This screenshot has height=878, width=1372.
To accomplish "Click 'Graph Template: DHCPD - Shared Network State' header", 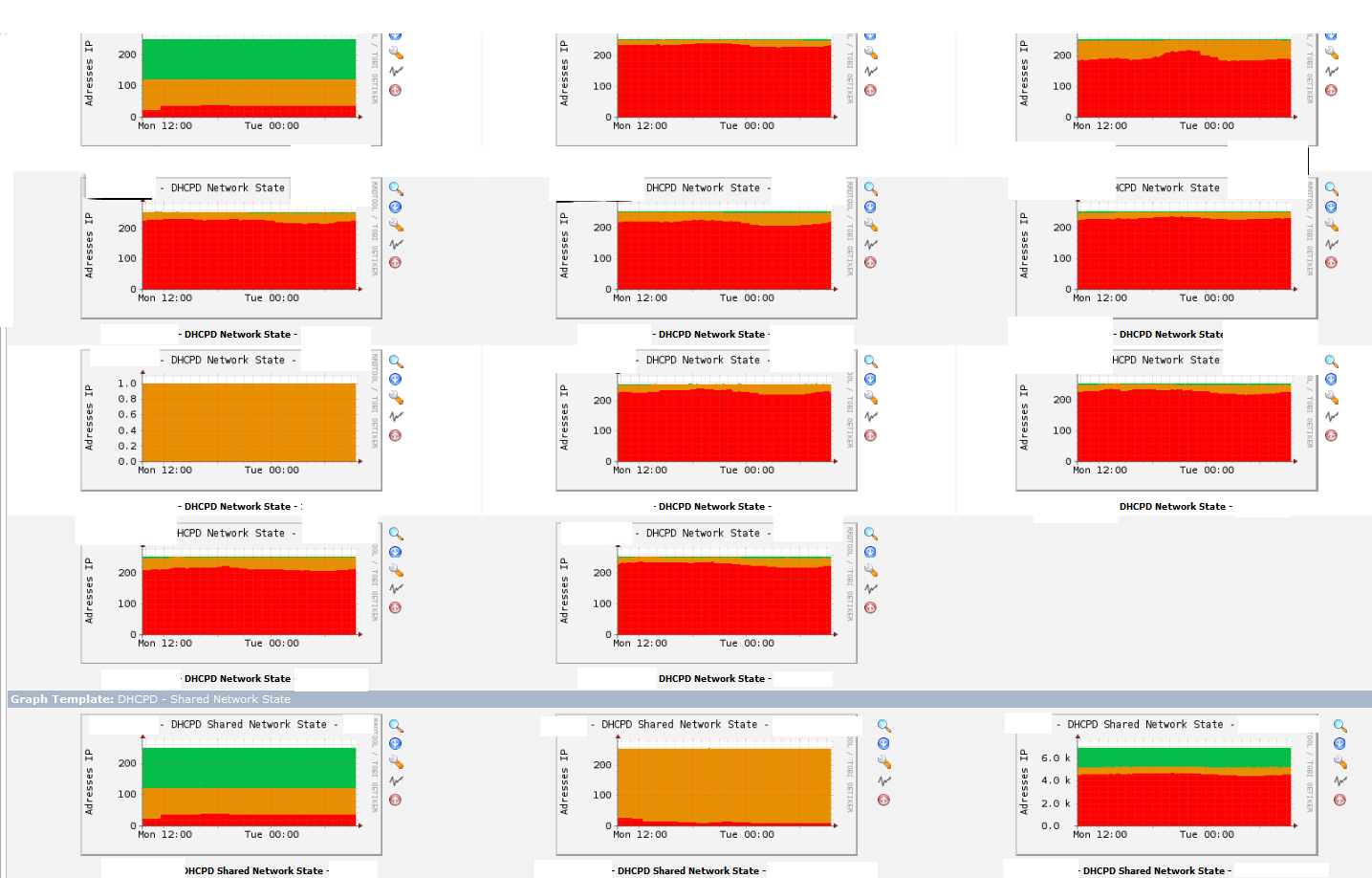I will 150,699.
